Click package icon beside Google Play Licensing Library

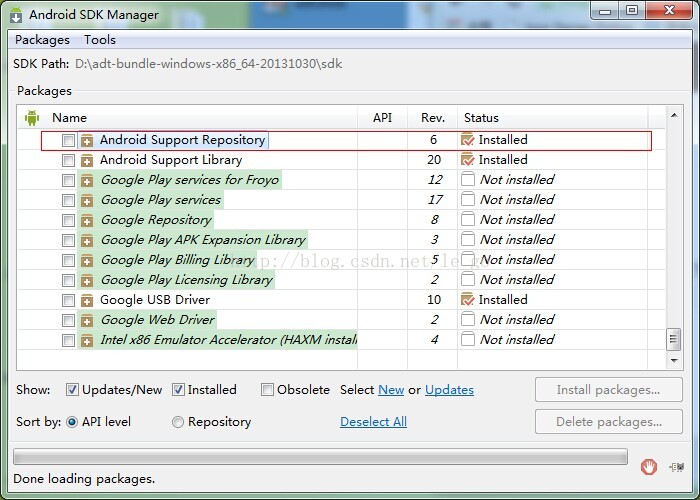pyautogui.click(x=87, y=280)
